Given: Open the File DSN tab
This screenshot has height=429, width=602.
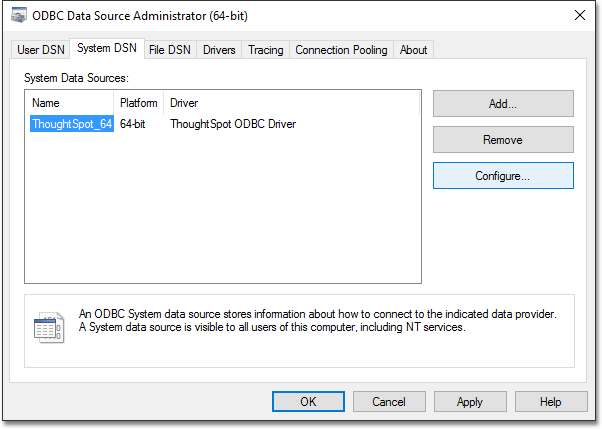Looking at the screenshot, I should point(171,50).
